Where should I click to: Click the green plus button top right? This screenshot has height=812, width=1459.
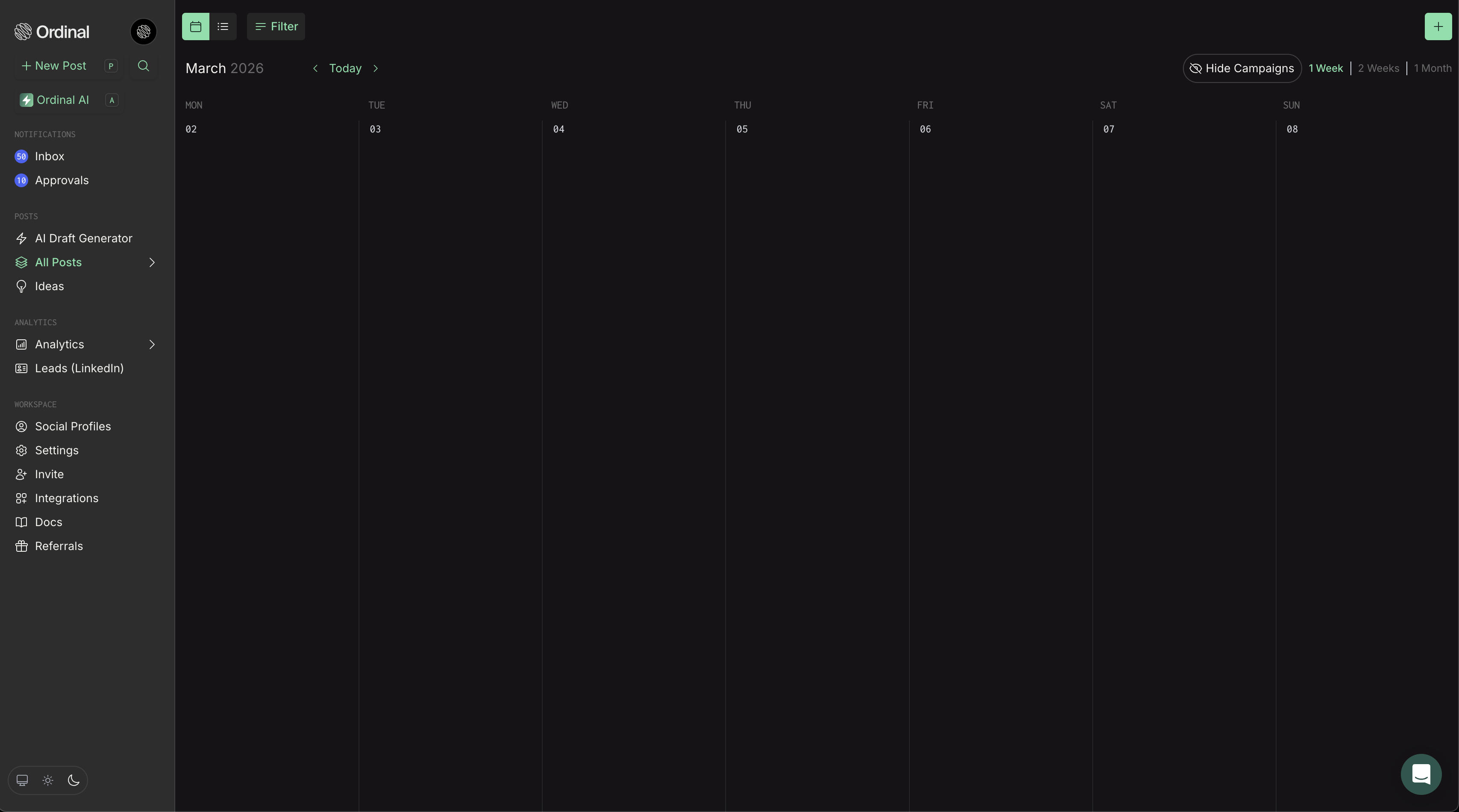(x=1438, y=26)
